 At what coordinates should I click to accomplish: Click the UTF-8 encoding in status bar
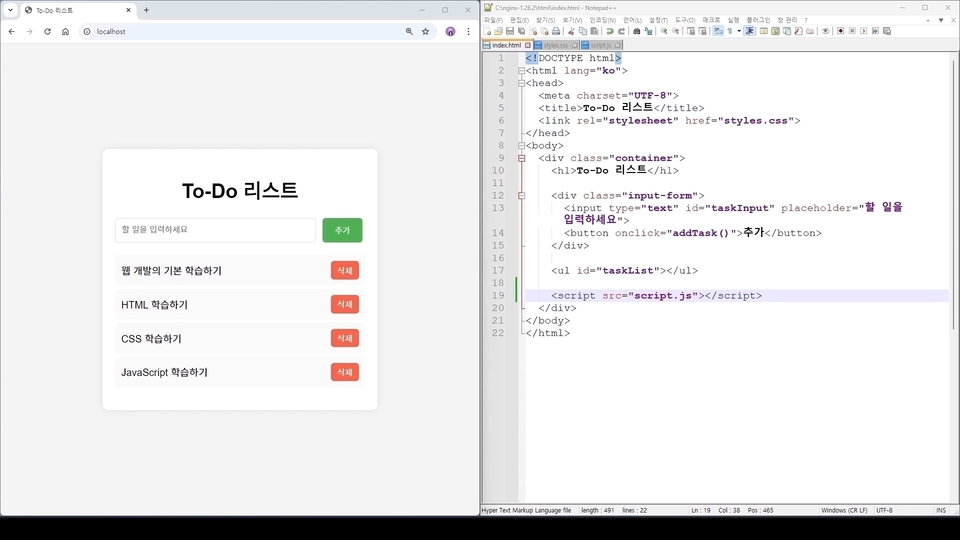pos(884,510)
